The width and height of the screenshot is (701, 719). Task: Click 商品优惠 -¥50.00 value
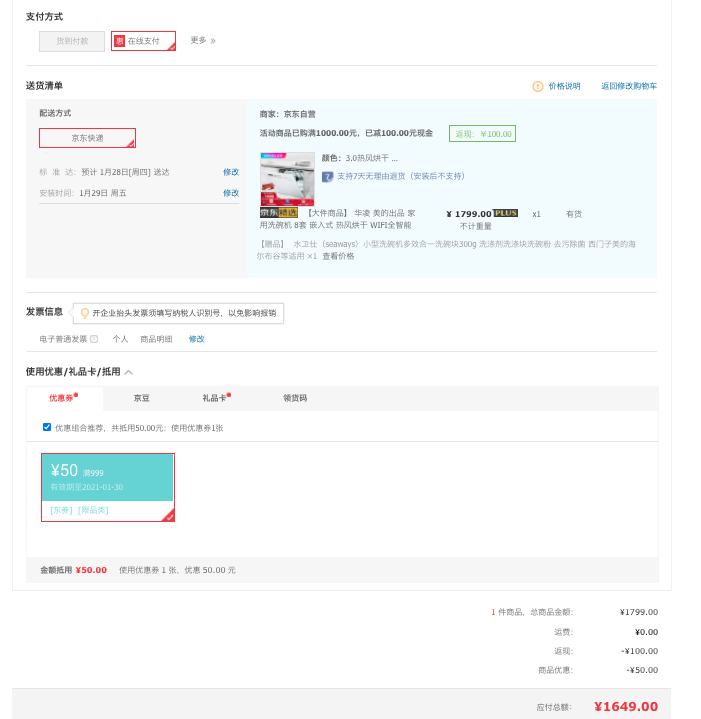[642, 670]
